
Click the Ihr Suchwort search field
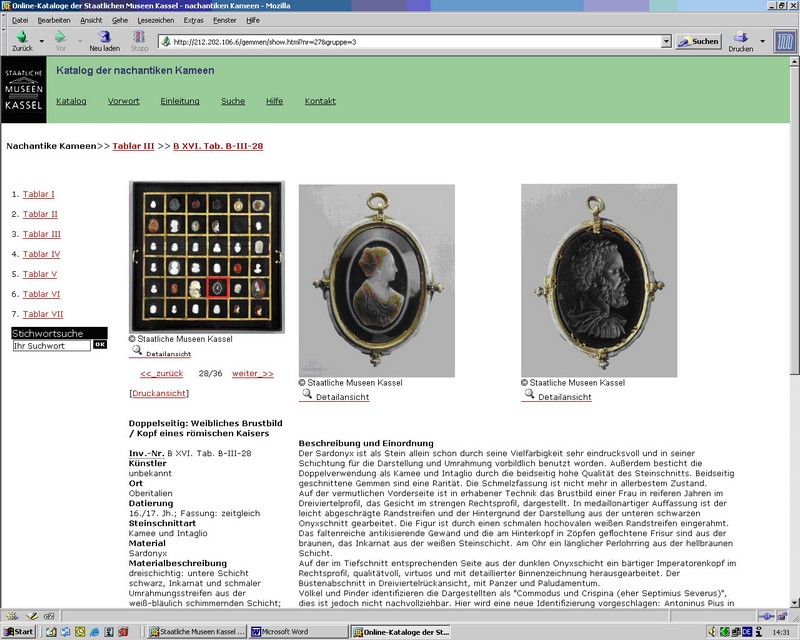pos(51,345)
